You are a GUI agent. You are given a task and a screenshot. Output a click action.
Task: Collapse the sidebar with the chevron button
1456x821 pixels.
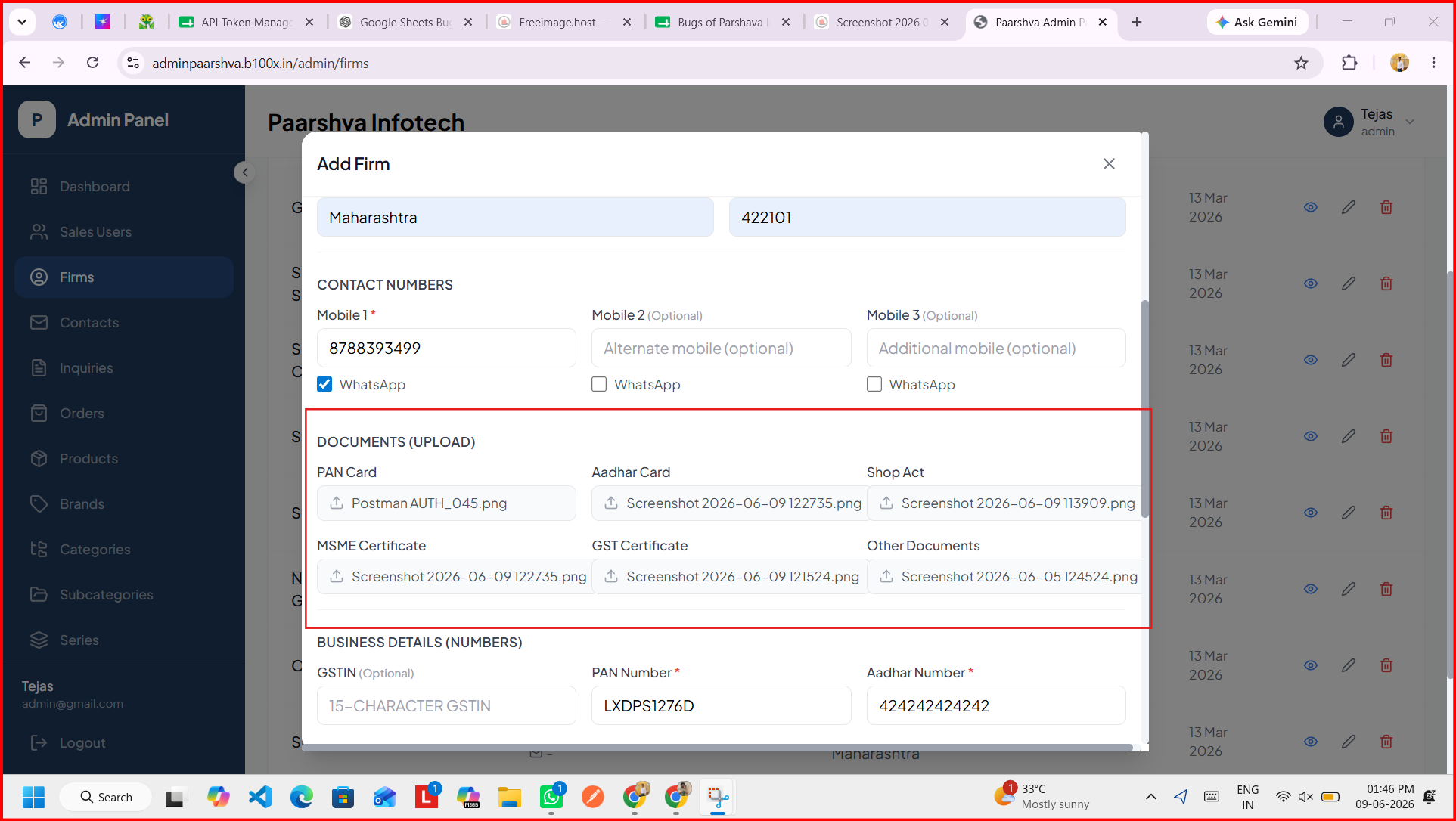[244, 172]
